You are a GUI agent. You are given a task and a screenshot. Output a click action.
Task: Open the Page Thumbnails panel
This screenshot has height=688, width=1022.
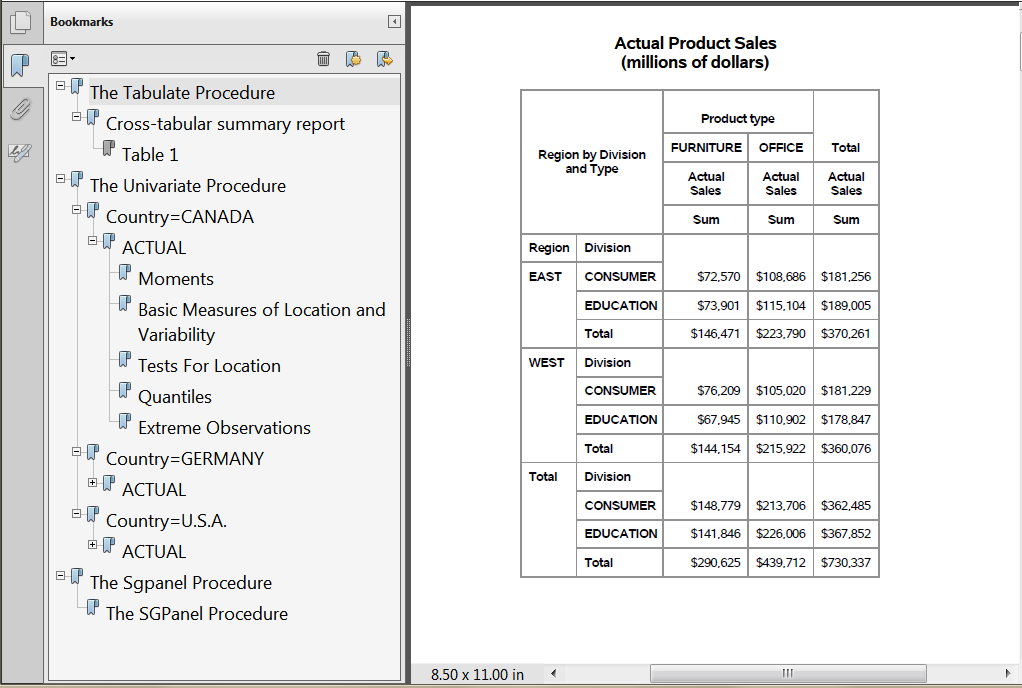click(x=20, y=22)
